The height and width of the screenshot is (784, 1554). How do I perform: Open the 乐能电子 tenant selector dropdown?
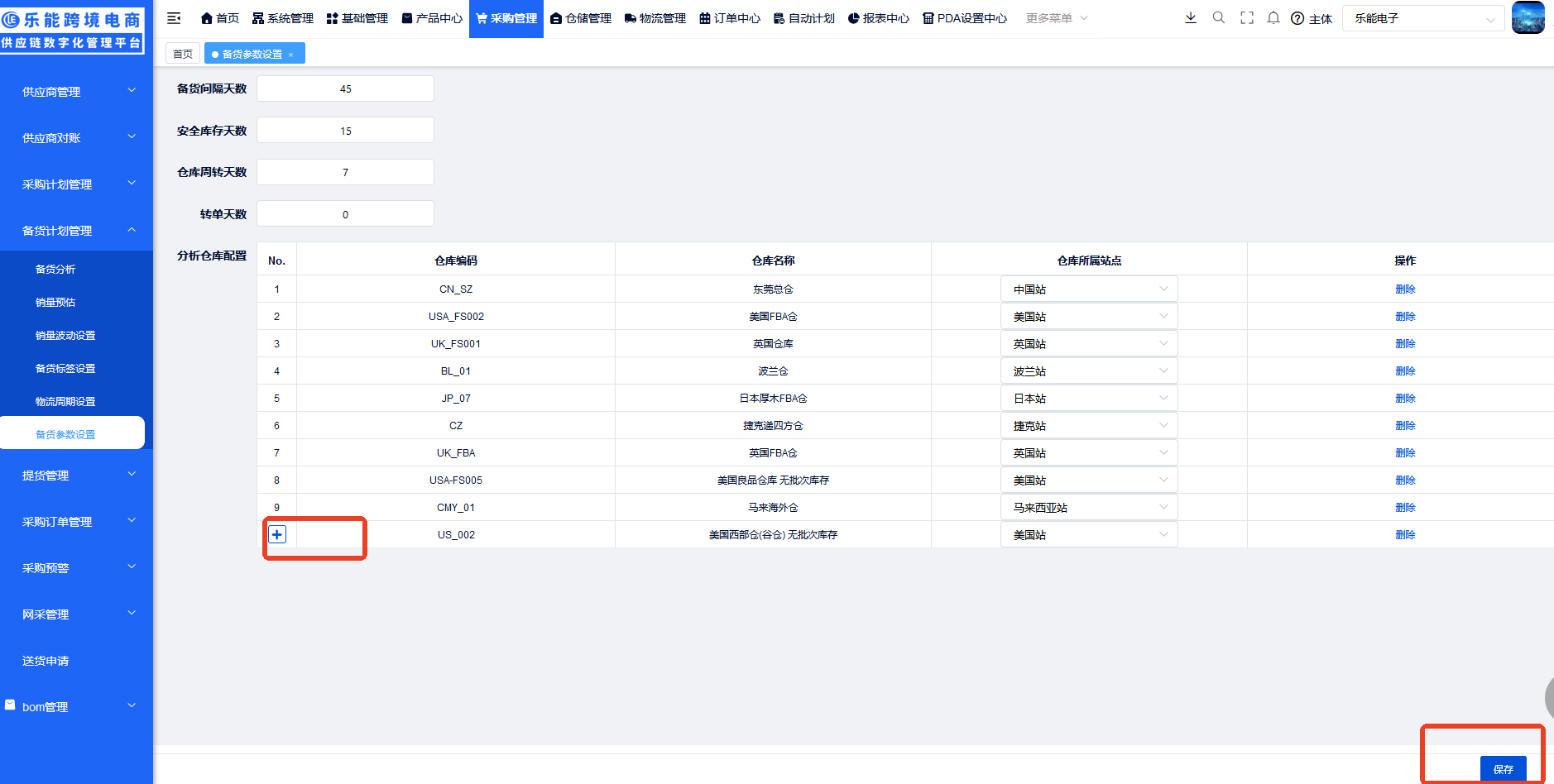[x=1423, y=17]
